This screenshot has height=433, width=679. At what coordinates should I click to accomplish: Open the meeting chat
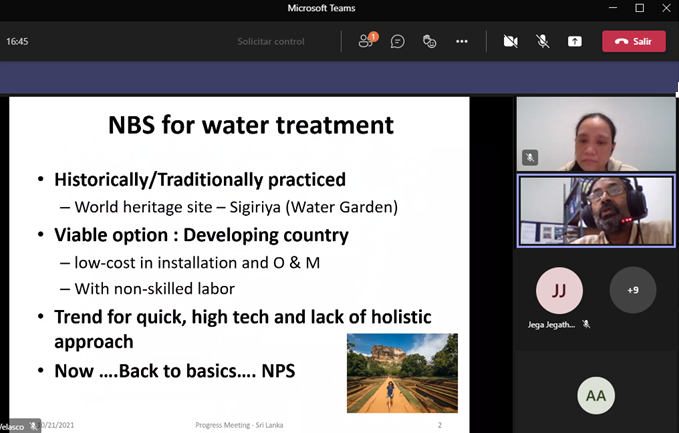[398, 41]
